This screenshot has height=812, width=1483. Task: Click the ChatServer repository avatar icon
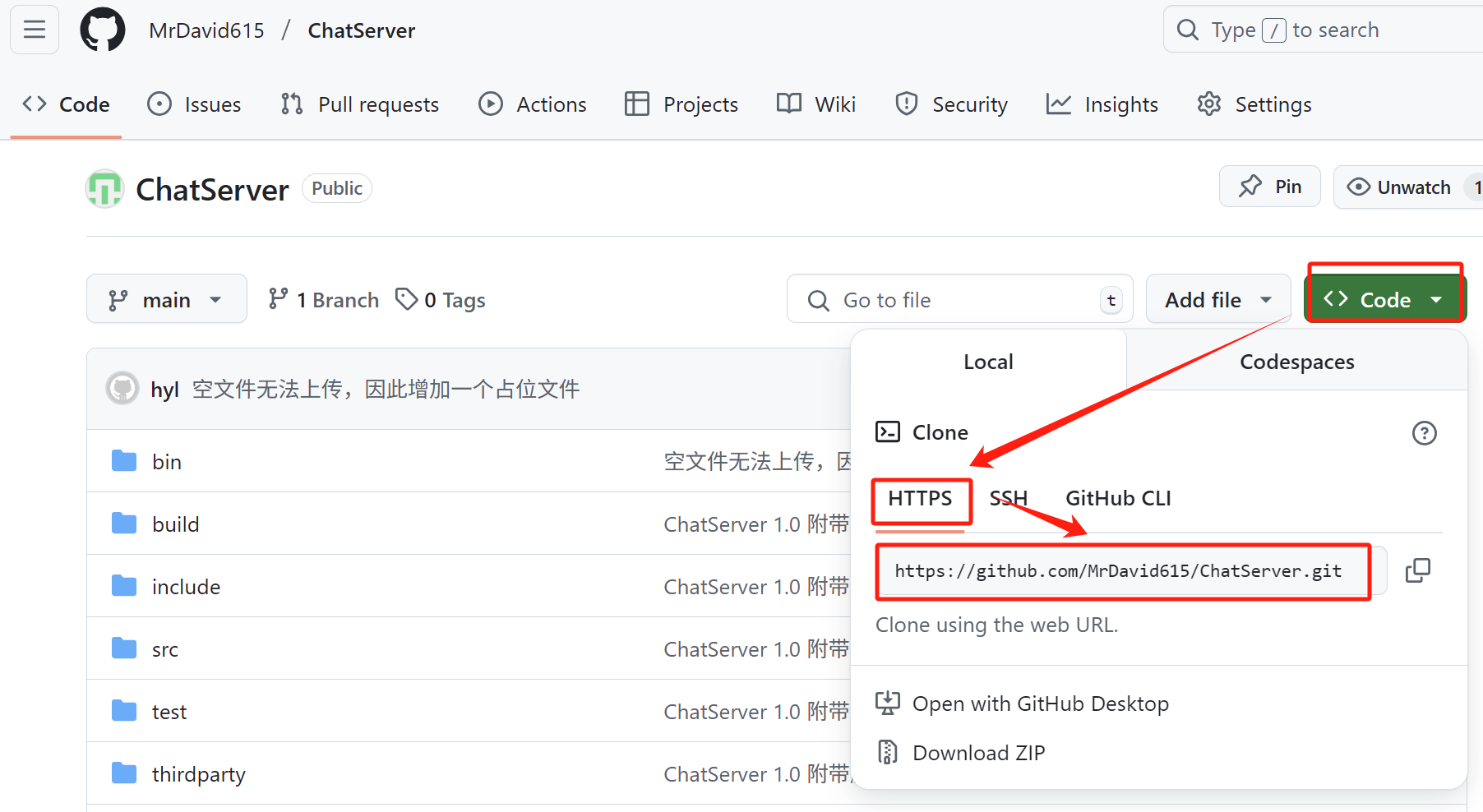click(104, 189)
